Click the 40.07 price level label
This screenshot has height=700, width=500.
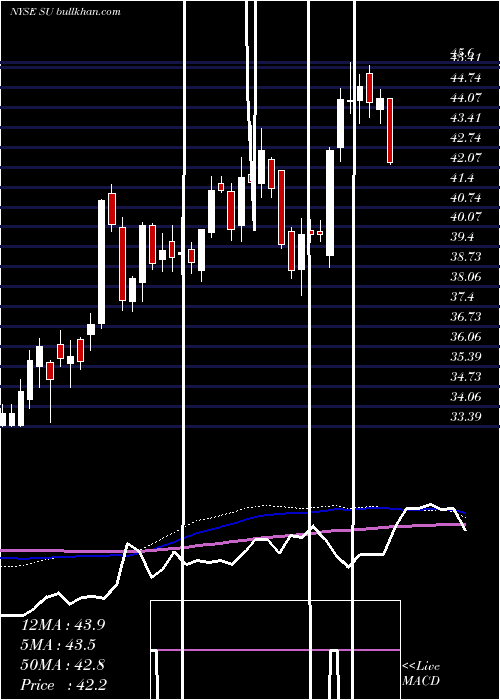tap(466, 217)
